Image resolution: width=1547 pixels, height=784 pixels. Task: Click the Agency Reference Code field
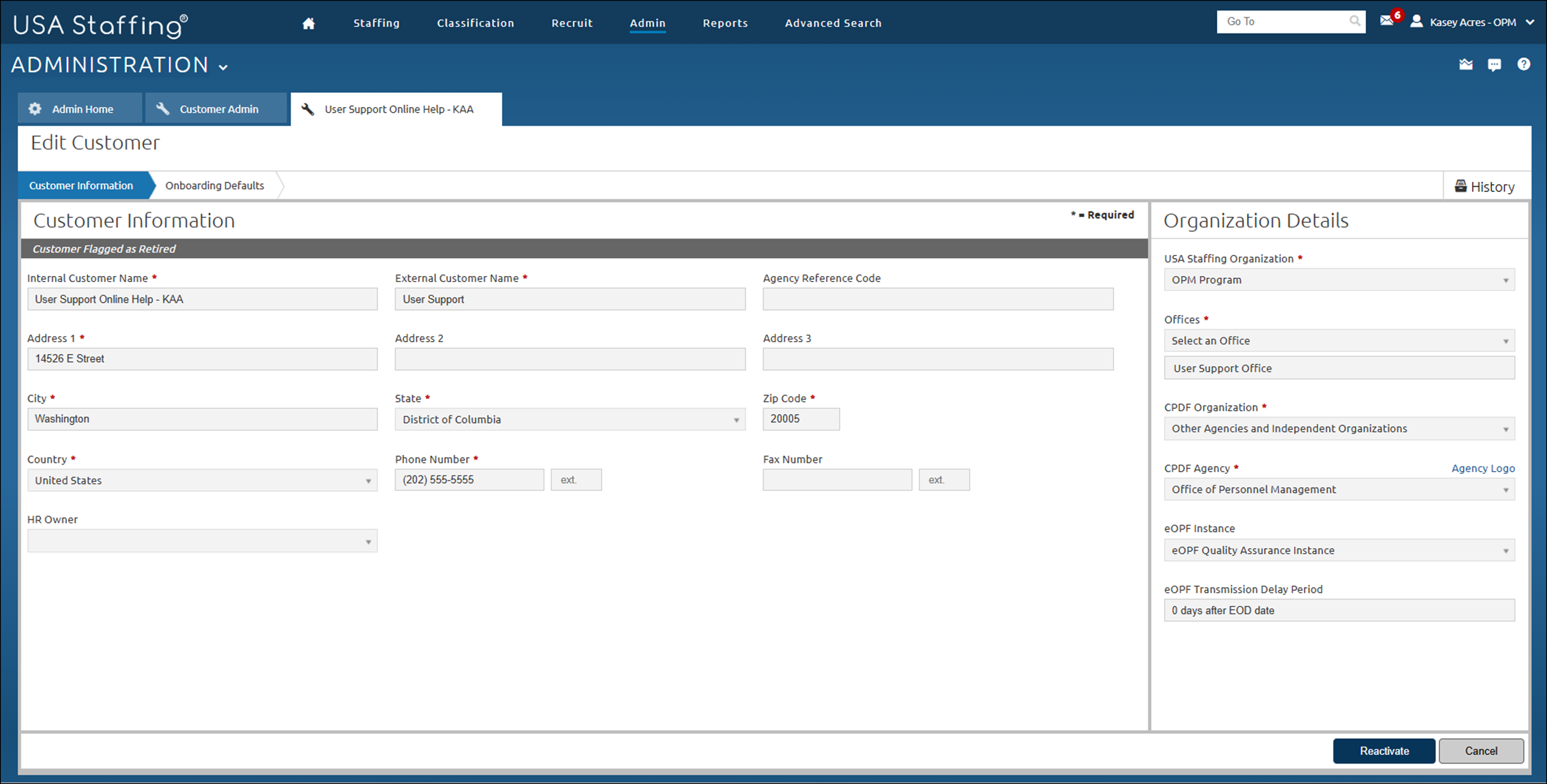(x=938, y=299)
